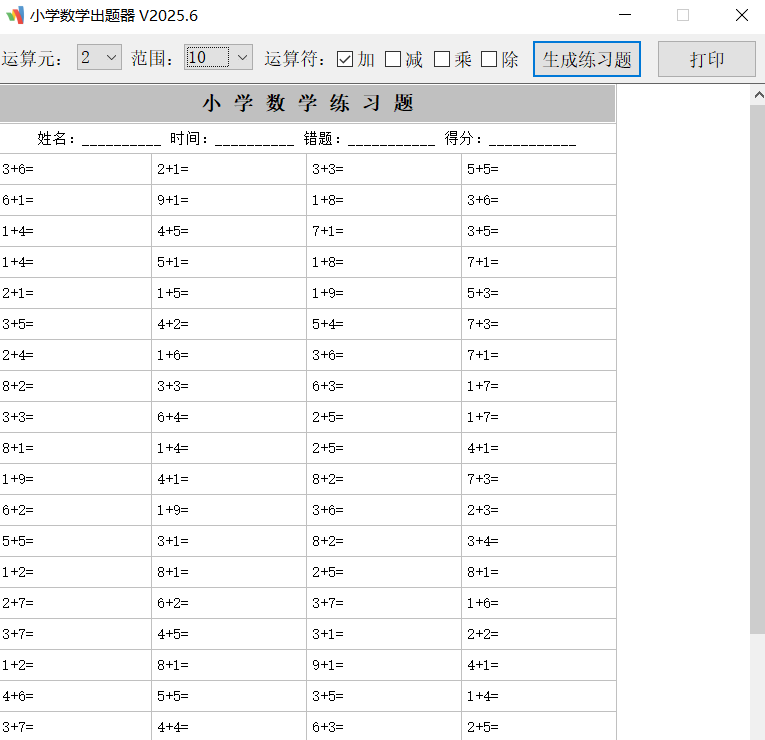The image size is (765, 740).
Task: Click the 小学数学练习题 worksheet title
Action: pyautogui.click(x=308, y=103)
